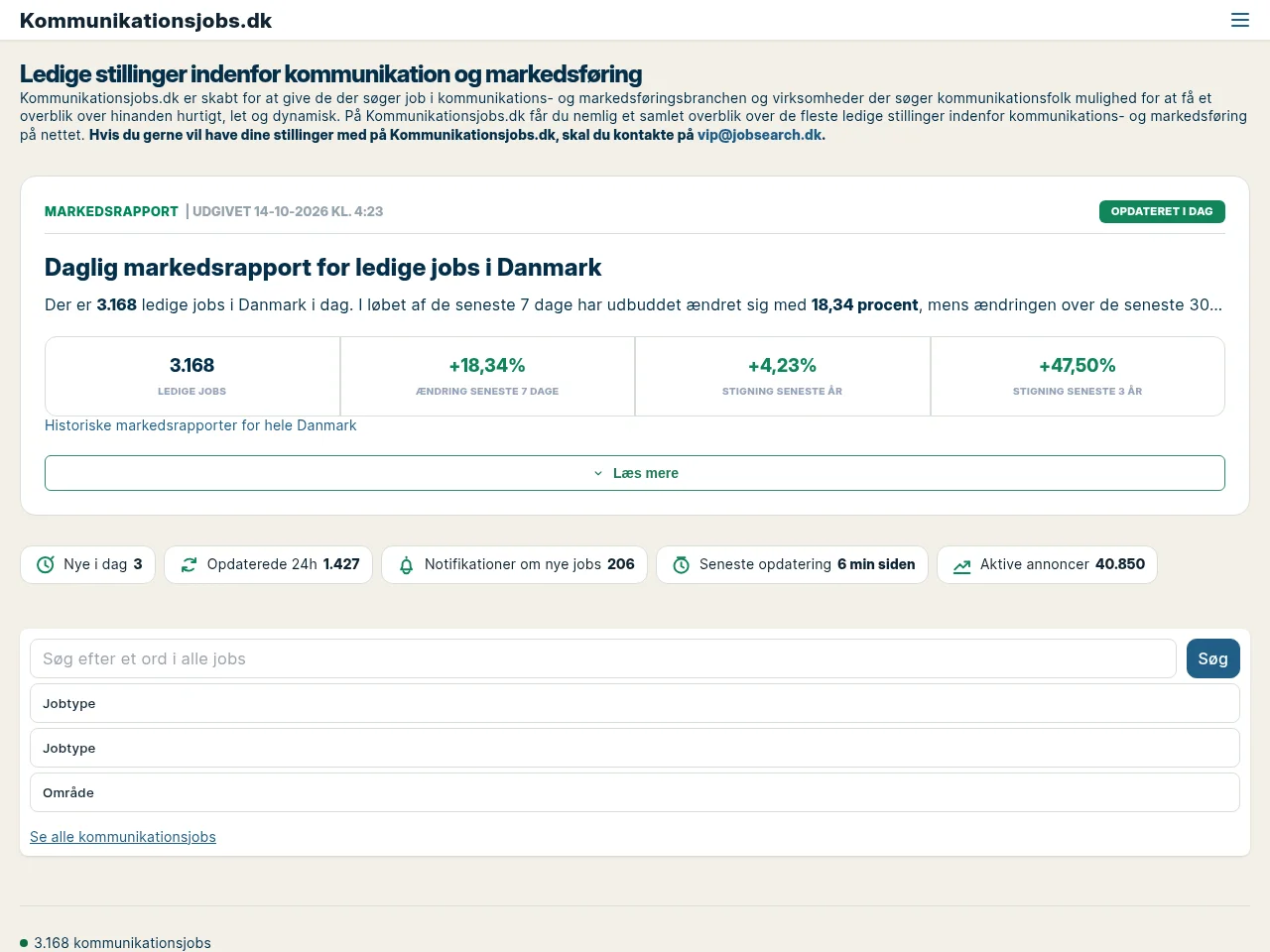Click the Opdateret i dag badge

click(x=1162, y=211)
